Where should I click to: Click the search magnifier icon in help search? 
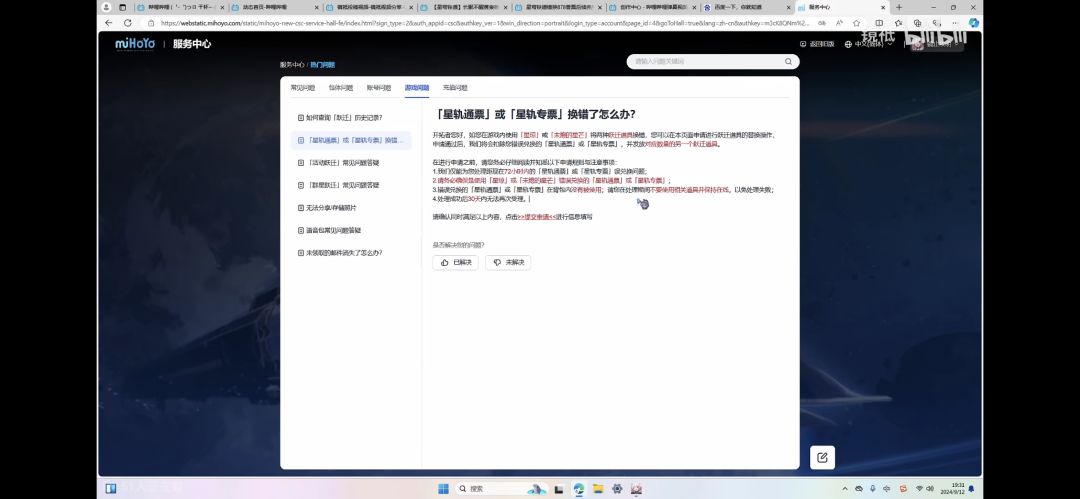point(788,61)
